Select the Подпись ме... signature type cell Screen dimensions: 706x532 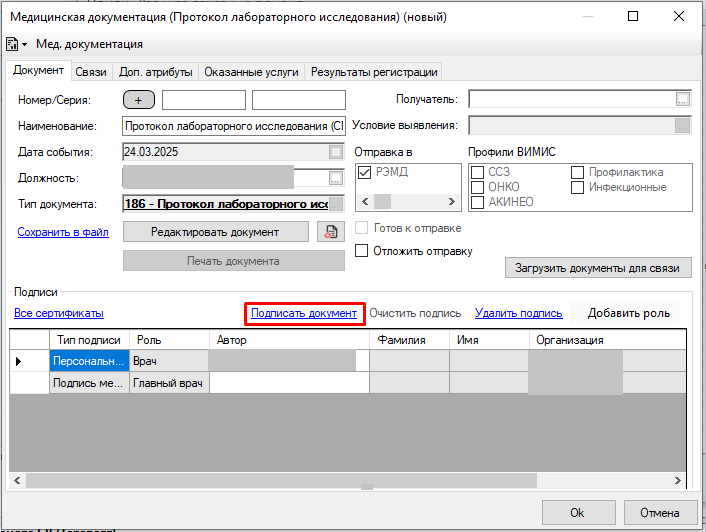[x=89, y=383]
